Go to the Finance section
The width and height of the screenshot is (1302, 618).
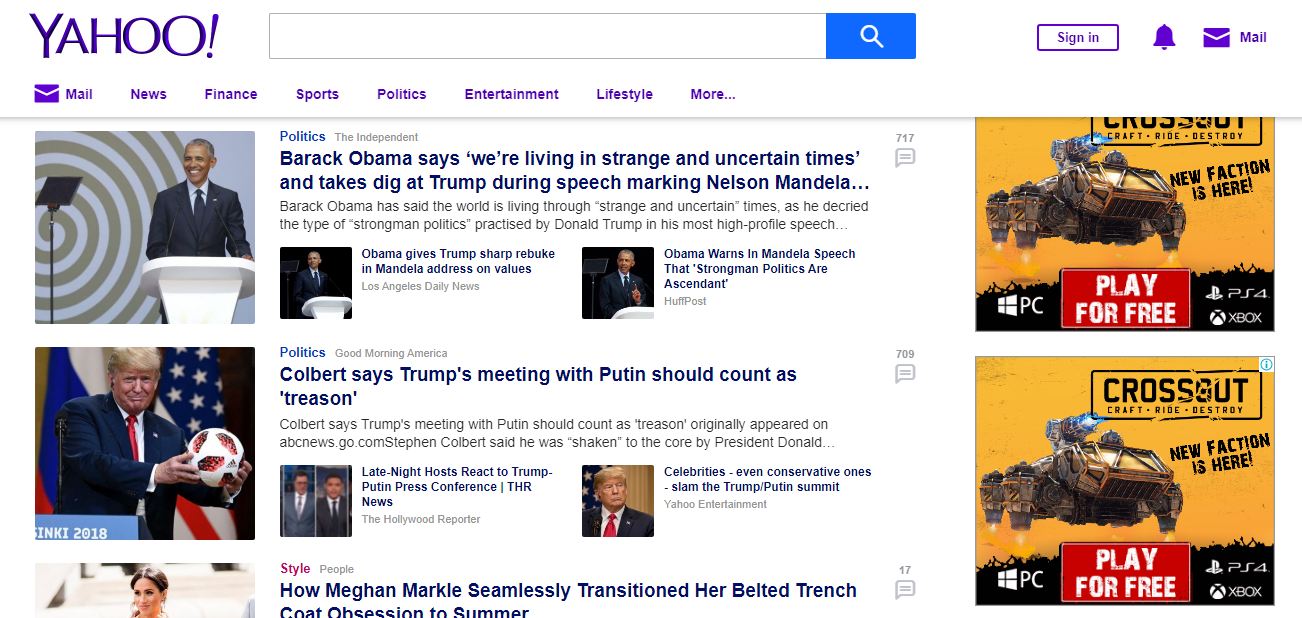(231, 94)
